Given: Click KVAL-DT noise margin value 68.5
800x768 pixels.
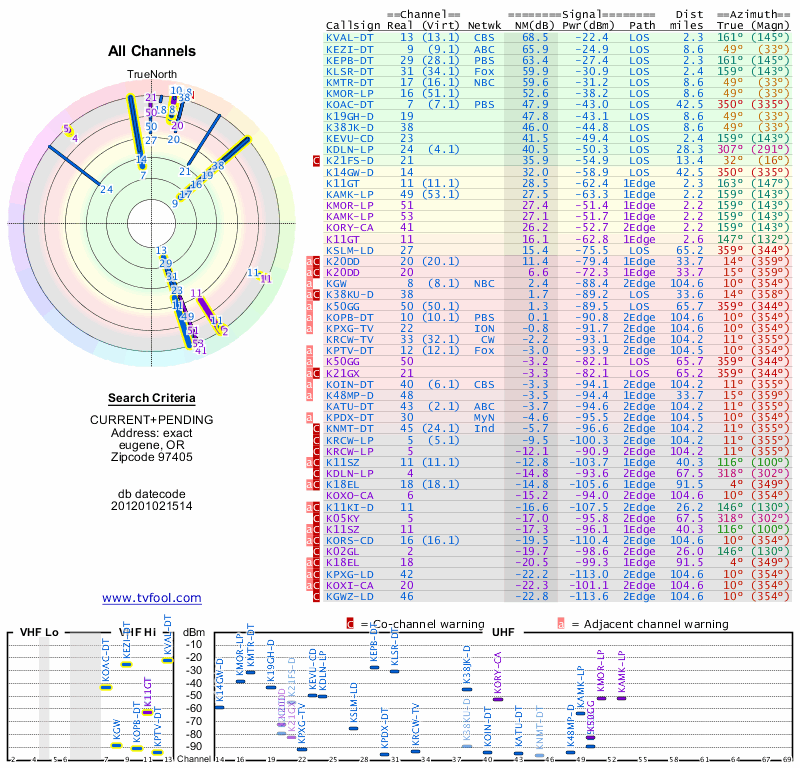Looking at the screenshot, I should point(535,38).
